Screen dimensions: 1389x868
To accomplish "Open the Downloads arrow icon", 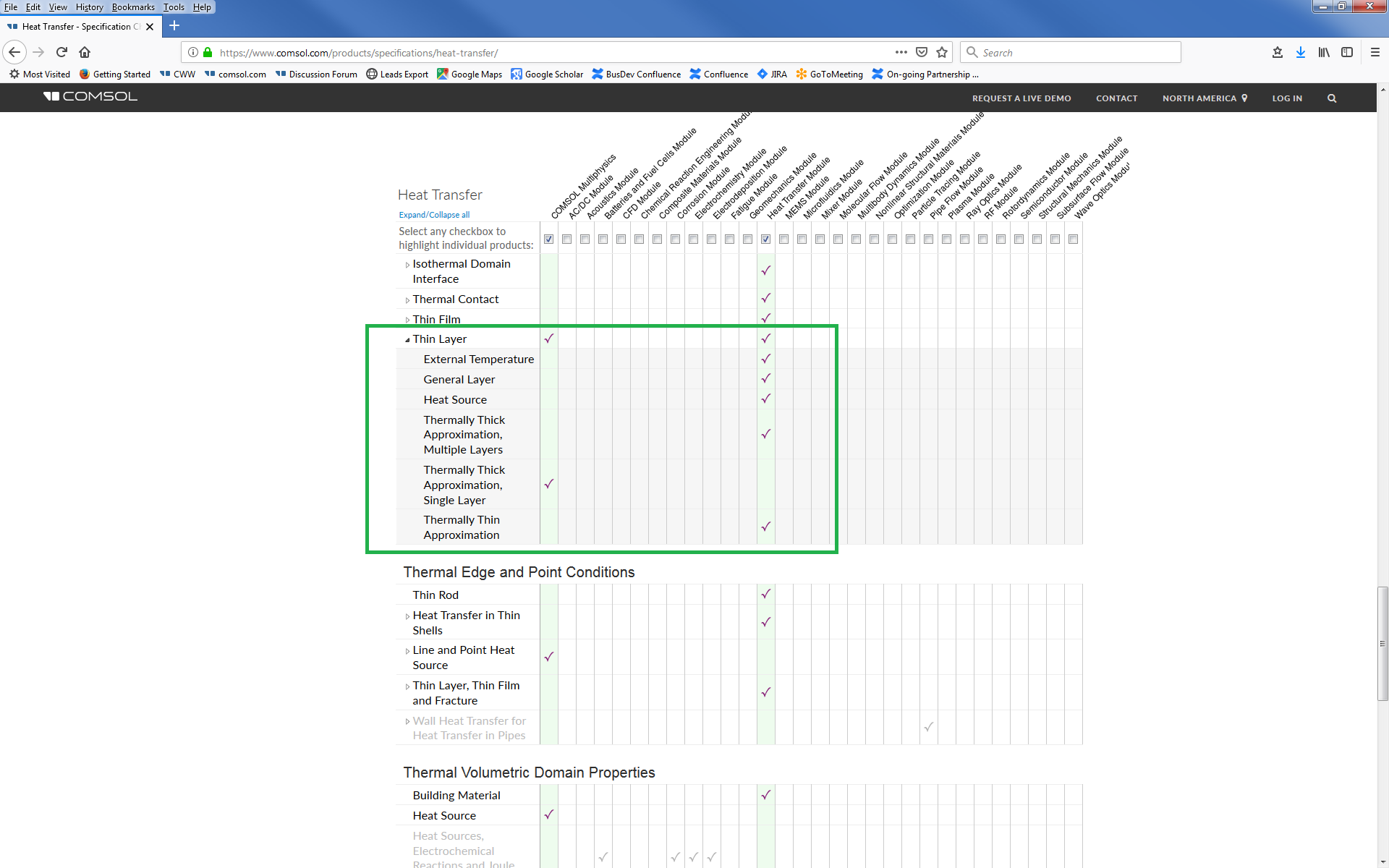I will (1300, 52).
